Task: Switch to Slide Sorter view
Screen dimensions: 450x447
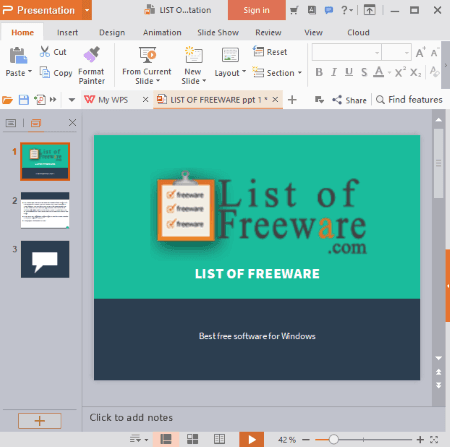Action: [x=192, y=439]
